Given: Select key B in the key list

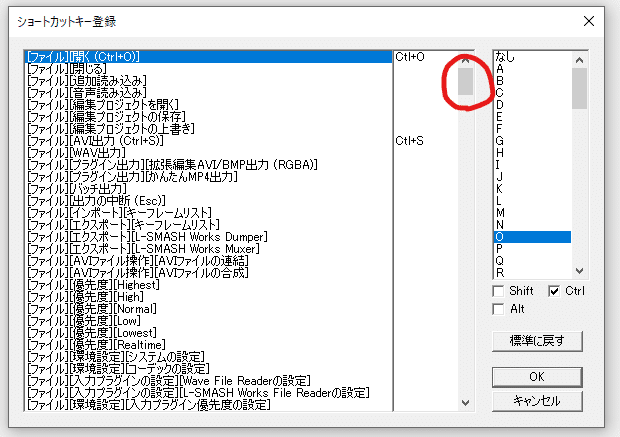Looking at the screenshot, I should 533,81.
